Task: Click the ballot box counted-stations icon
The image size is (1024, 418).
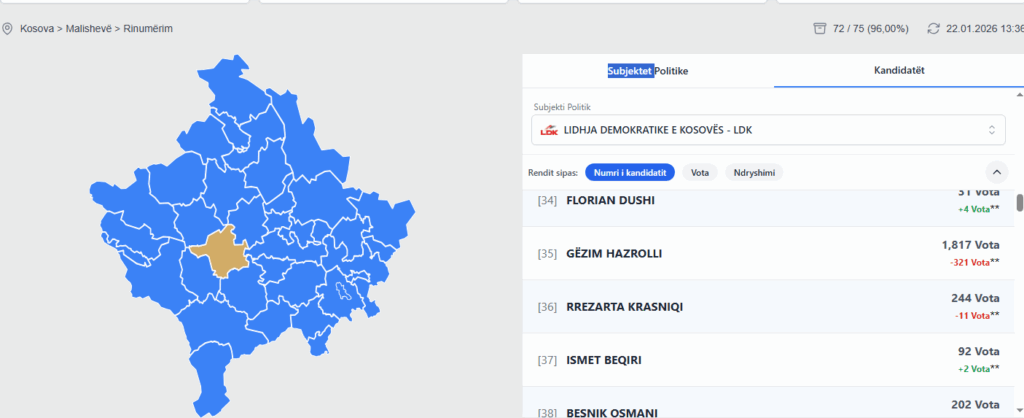Action: [820, 29]
